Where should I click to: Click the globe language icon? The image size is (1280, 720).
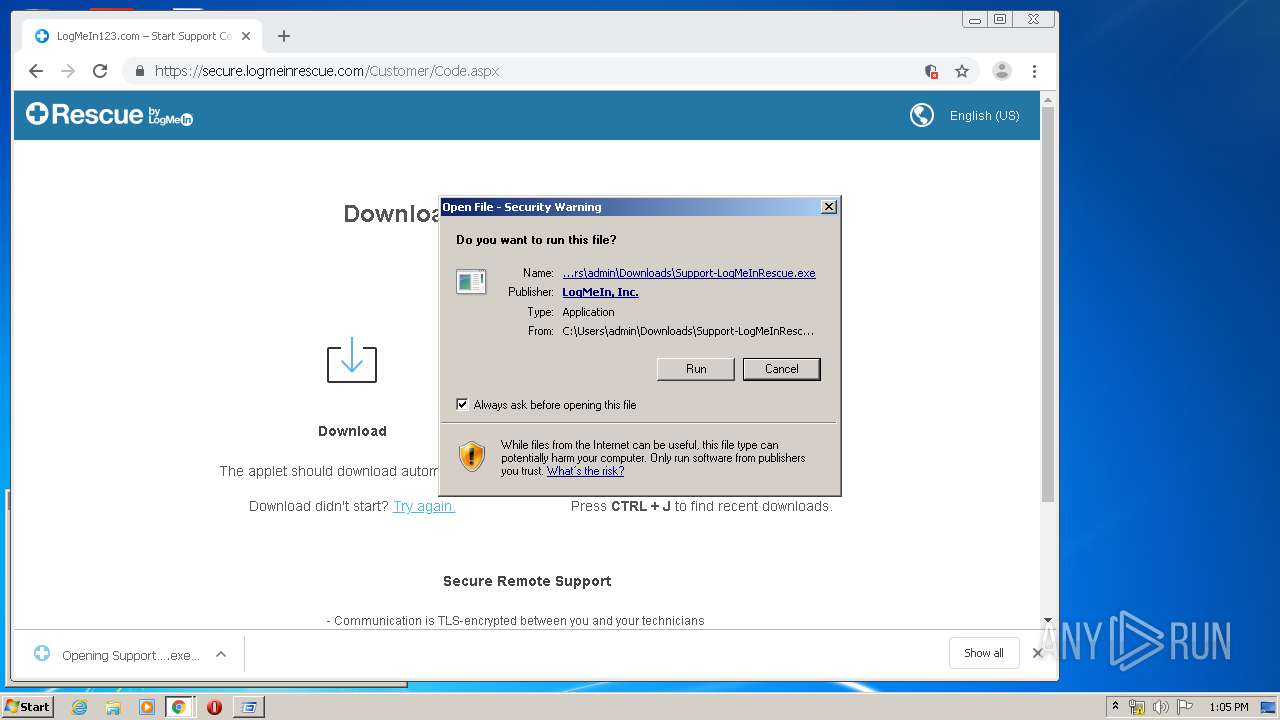[922, 115]
